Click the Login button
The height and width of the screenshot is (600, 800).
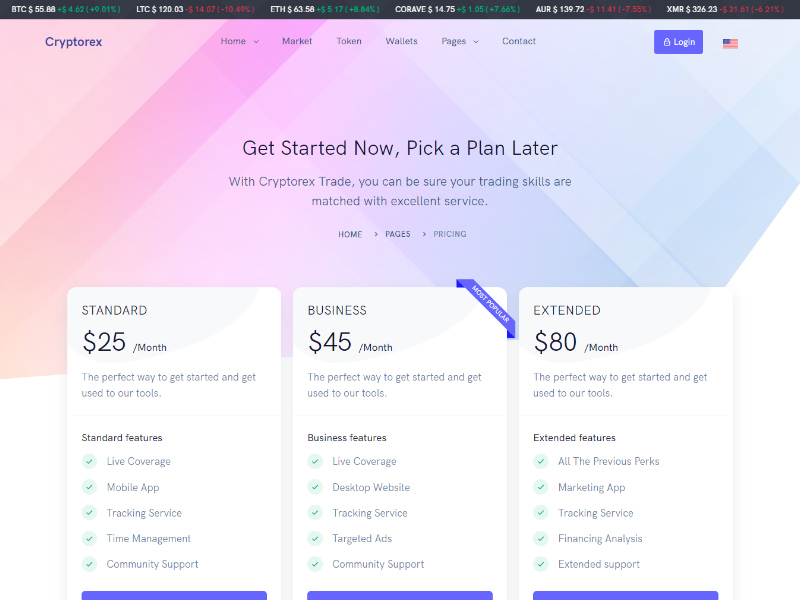coord(679,42)
